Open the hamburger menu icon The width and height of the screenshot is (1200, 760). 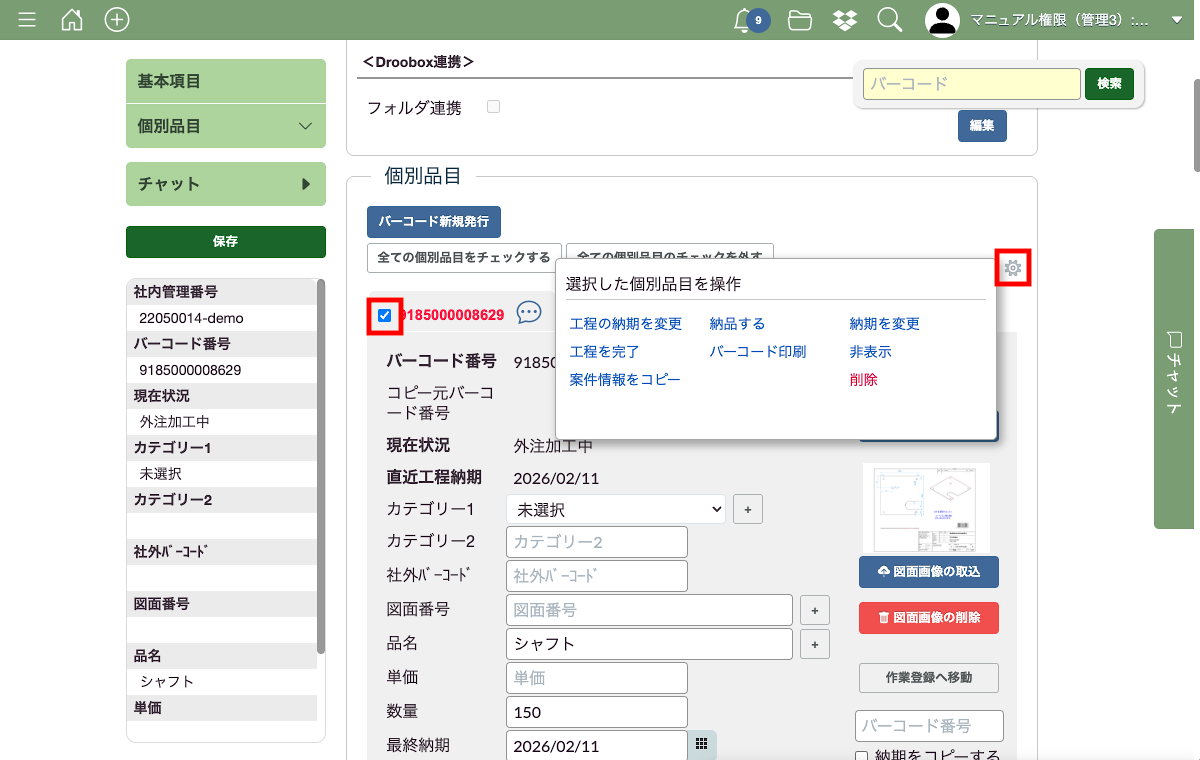coord(27,20)
